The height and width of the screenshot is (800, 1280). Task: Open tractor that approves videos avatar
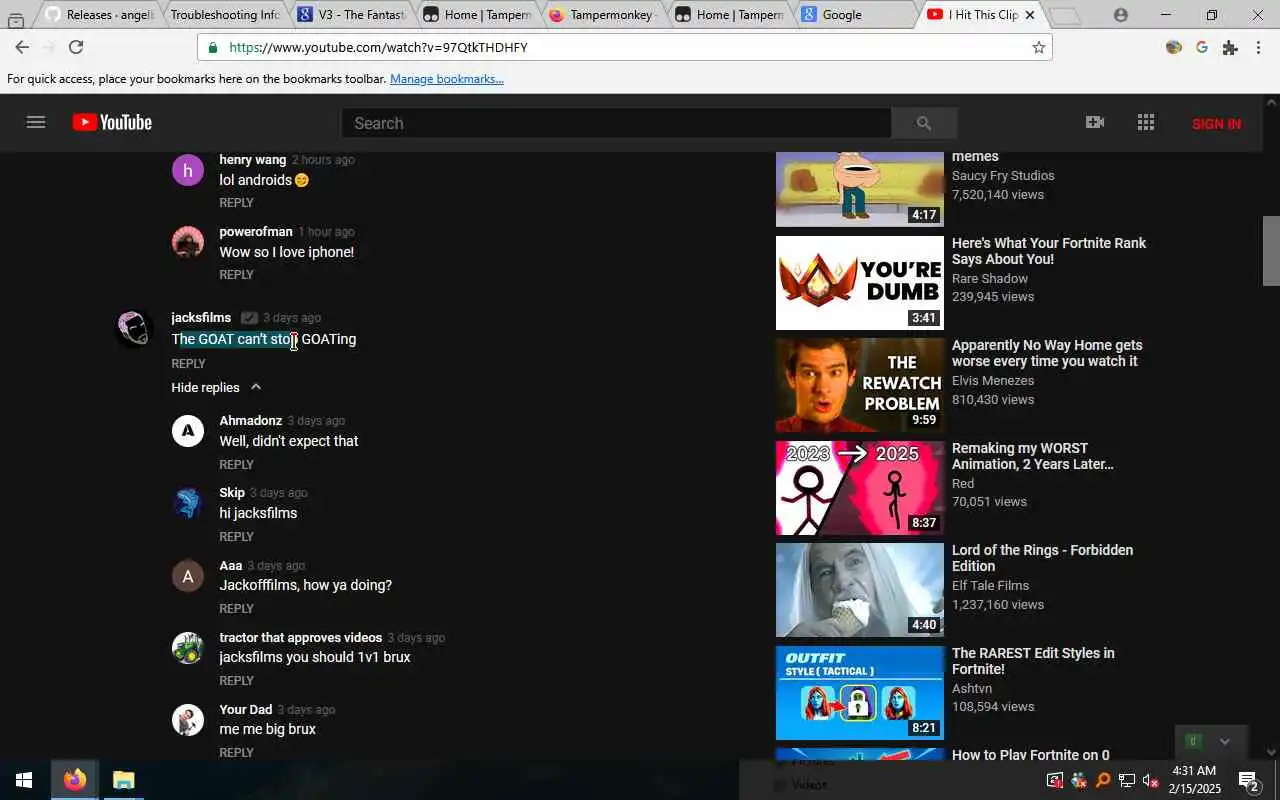188,648
